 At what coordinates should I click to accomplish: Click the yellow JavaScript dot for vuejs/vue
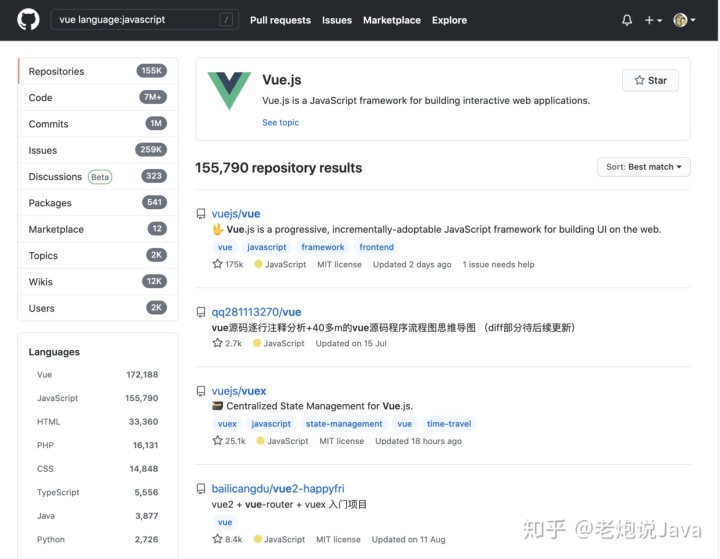[258, 264]
